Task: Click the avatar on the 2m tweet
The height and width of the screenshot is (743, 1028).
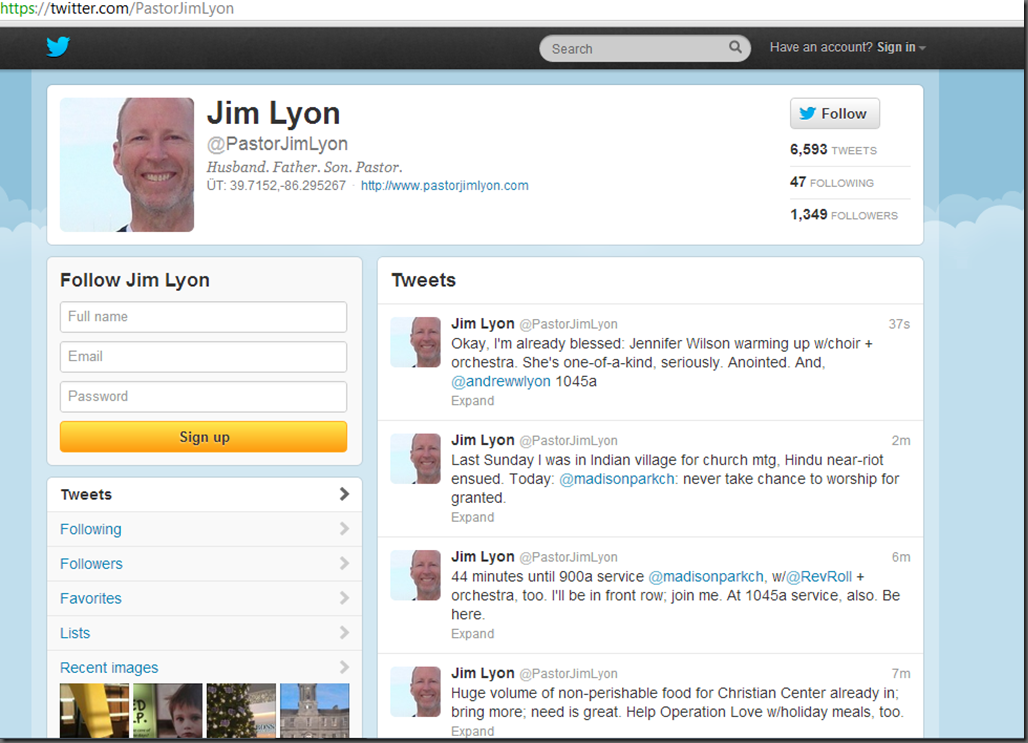Action: click(x=416, y=458)
